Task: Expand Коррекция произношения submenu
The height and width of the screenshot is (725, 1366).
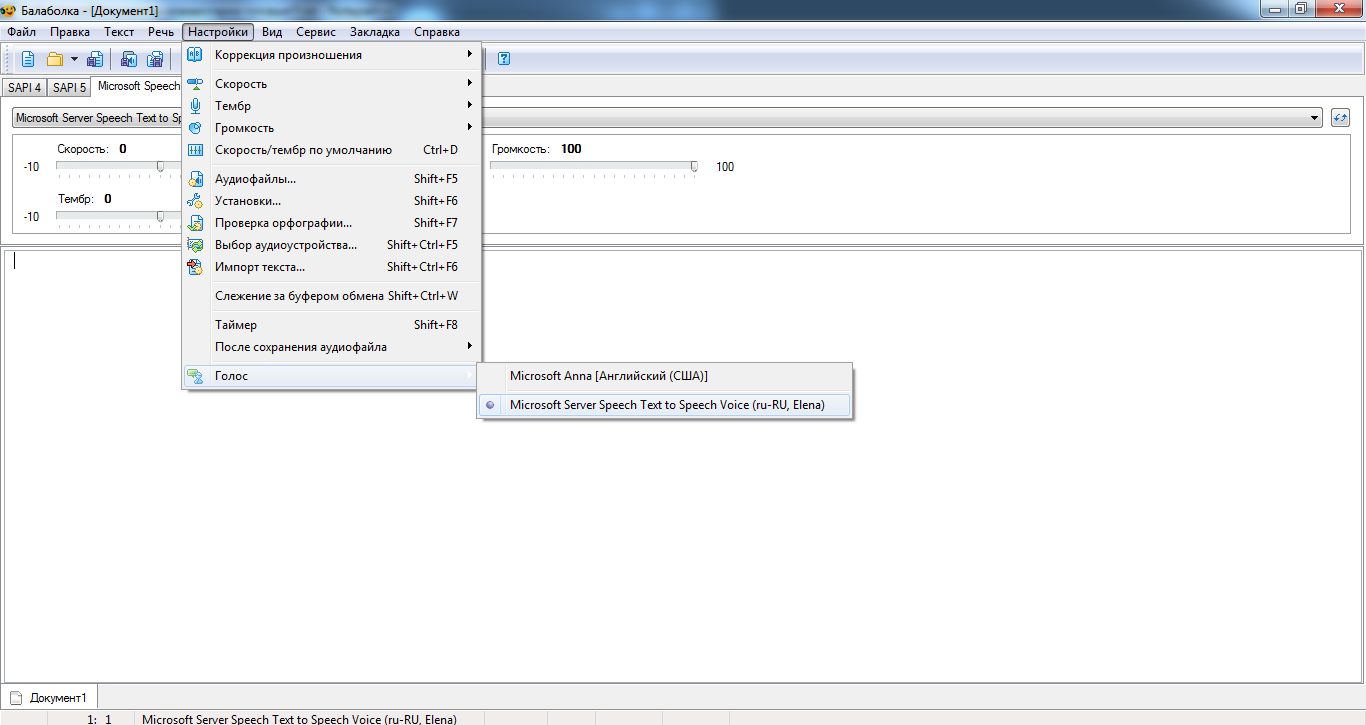Action: tap(331, 55)
